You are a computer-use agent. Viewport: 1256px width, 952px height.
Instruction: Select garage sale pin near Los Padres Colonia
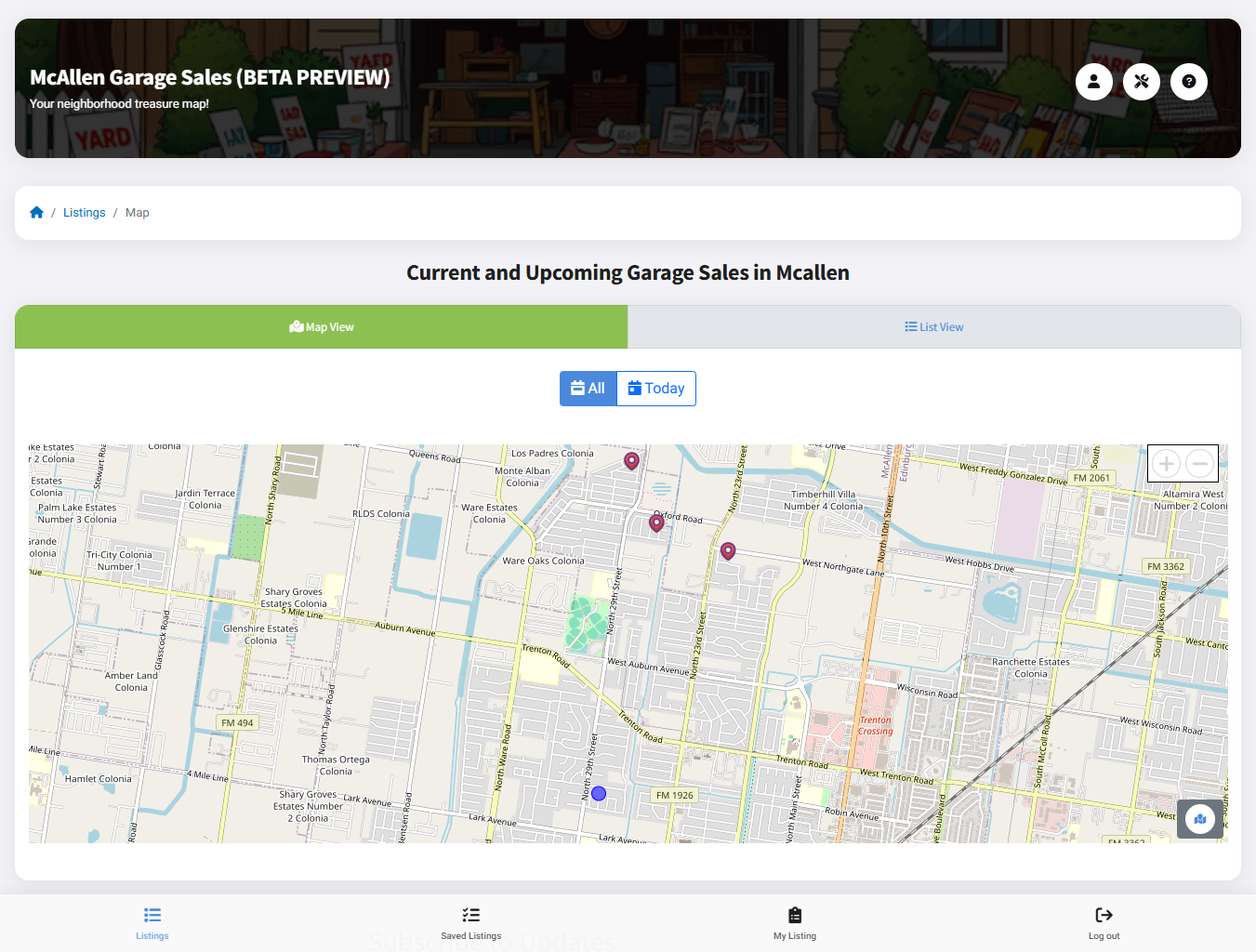pyautogui.click(x=631, y=461)
